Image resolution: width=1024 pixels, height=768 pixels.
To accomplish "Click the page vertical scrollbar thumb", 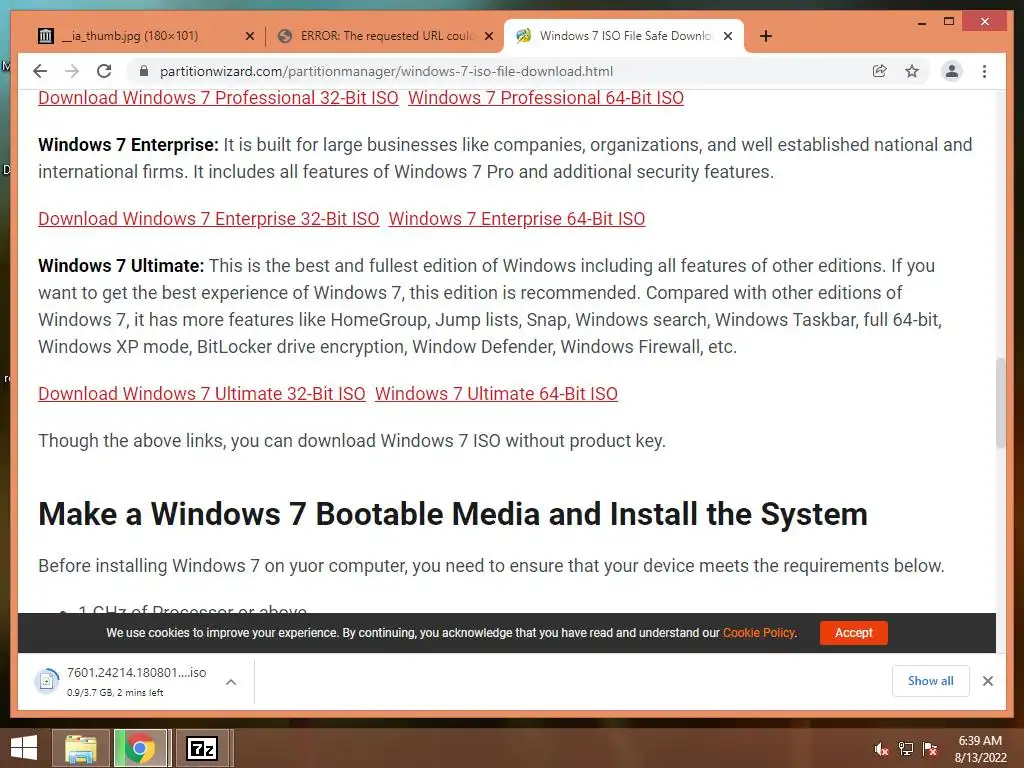I will (1000, 403).
